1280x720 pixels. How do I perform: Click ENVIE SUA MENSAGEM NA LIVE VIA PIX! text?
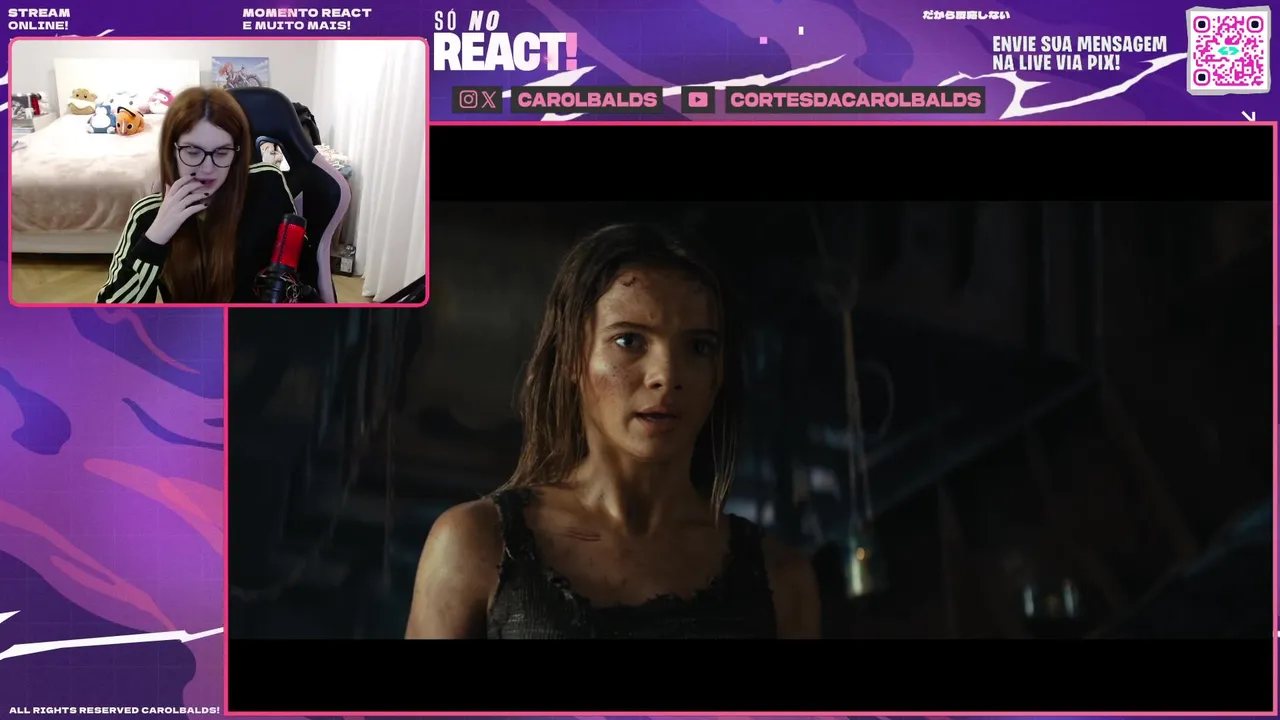1079,53
